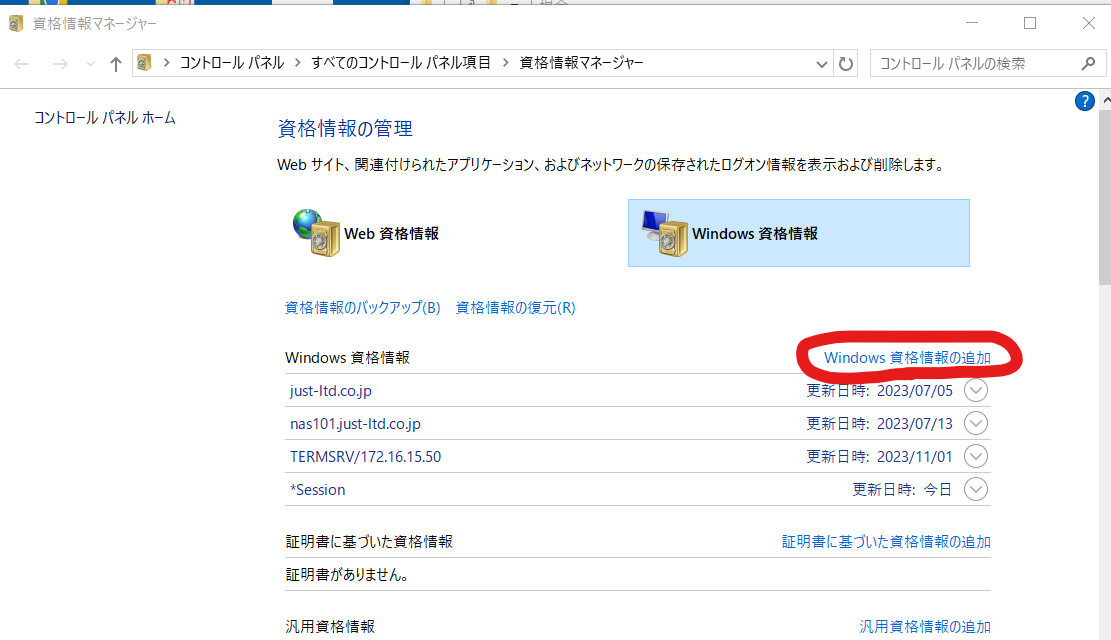Refresh the Credential Manager page

[x=846, y=64]
